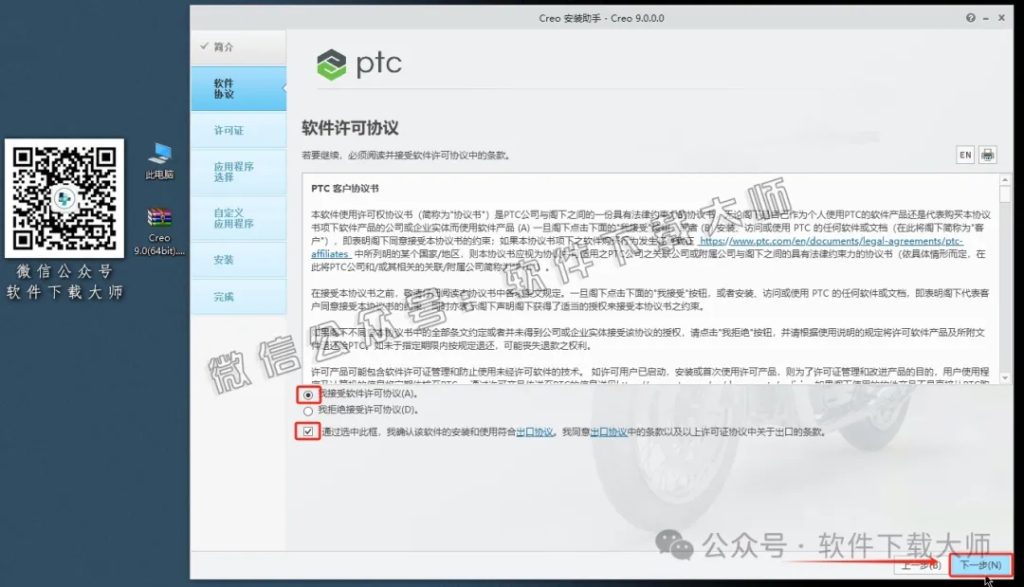Open the ptc.com legal-agreements link

(831, 241)
